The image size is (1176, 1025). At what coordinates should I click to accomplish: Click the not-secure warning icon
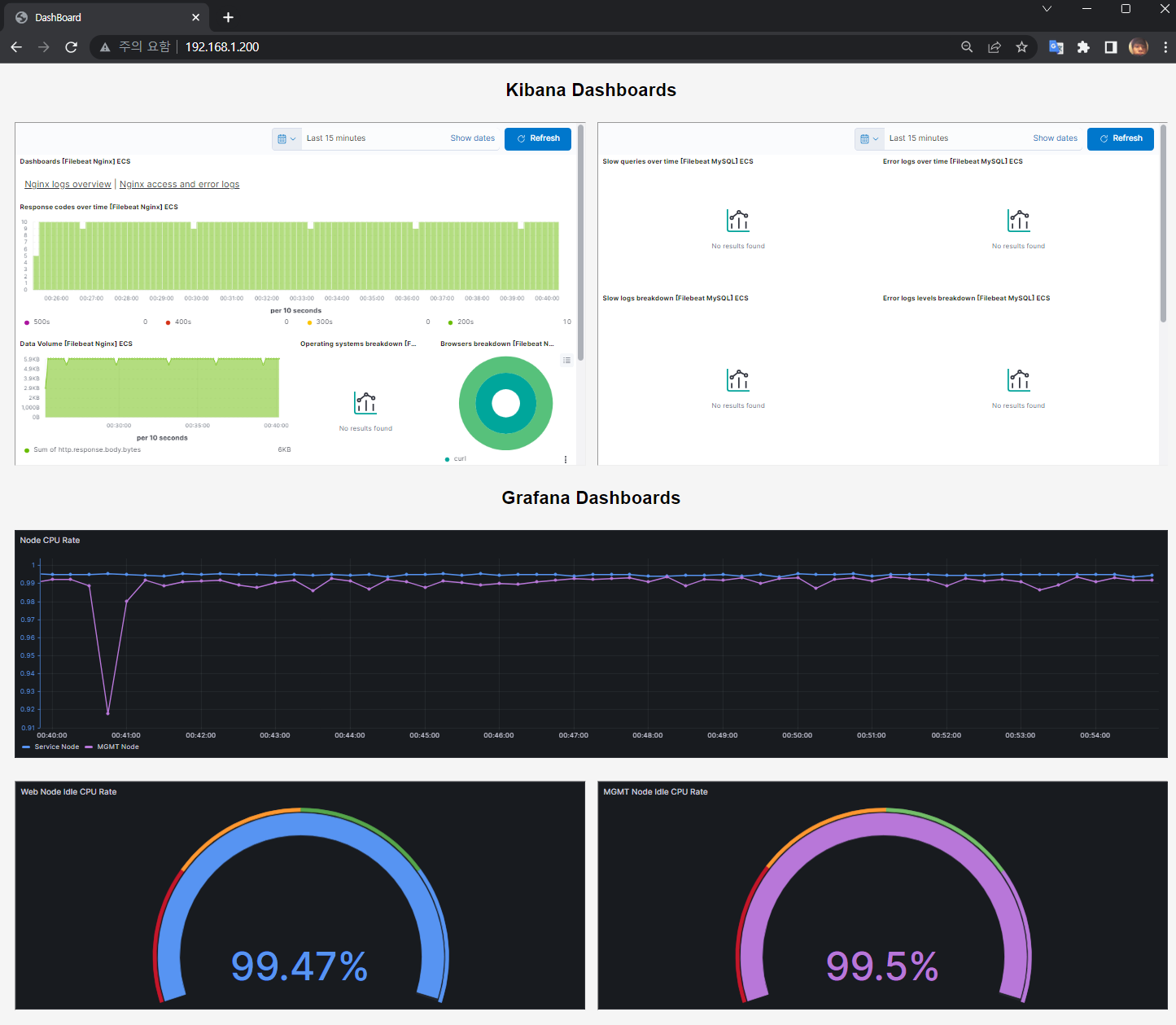pyautogui.click(x=105, y=47)
